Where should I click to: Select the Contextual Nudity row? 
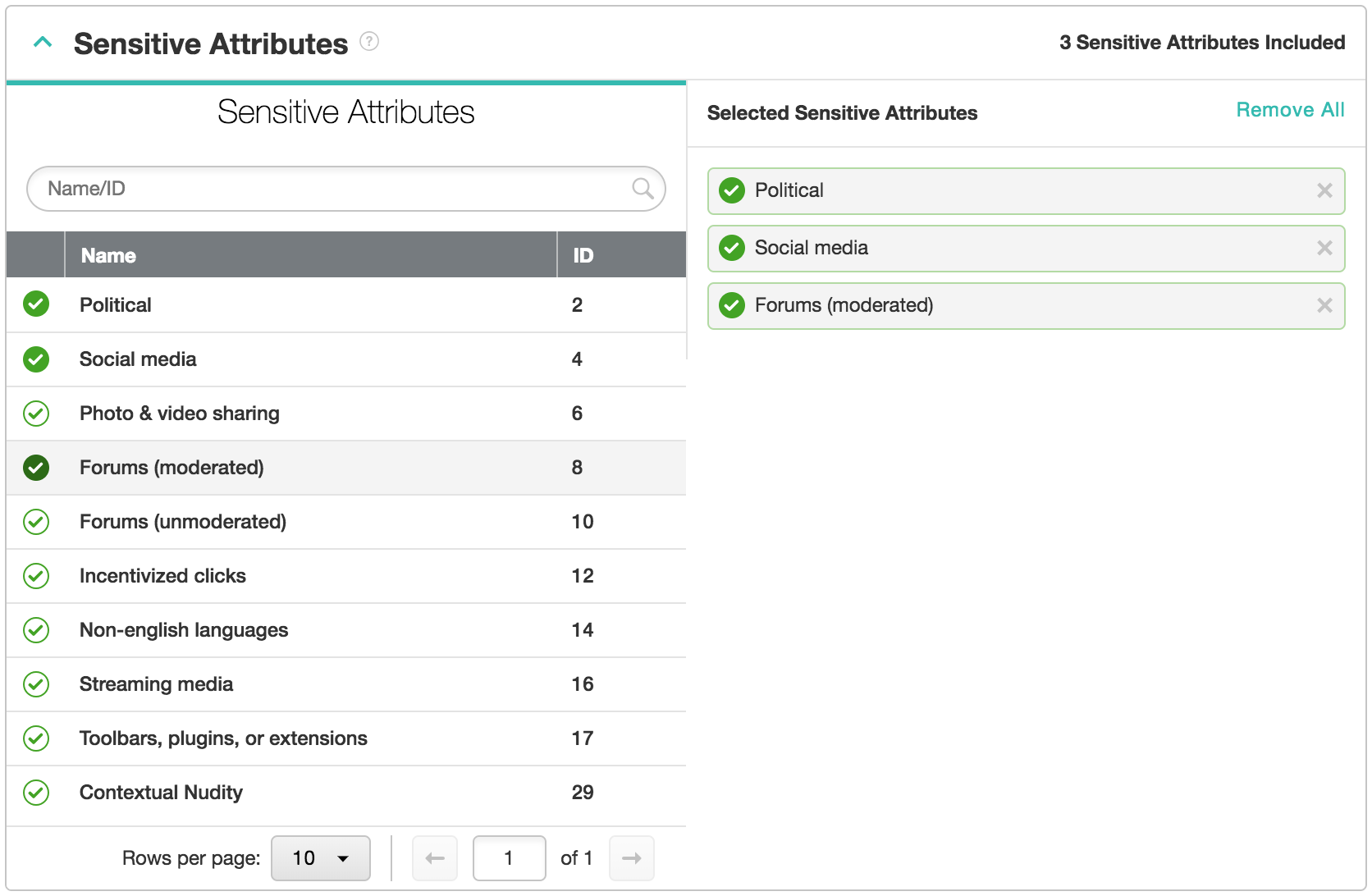161,793
